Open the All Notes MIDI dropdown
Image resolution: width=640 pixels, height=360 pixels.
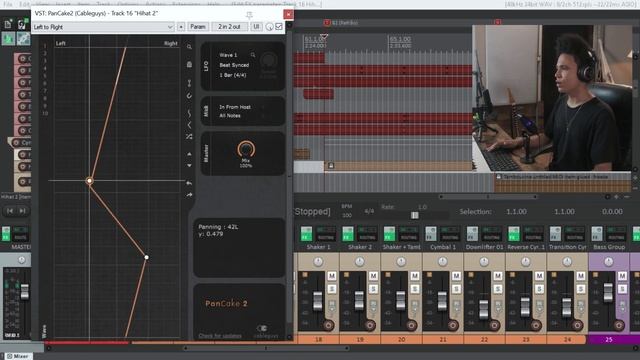click(230, 116)
